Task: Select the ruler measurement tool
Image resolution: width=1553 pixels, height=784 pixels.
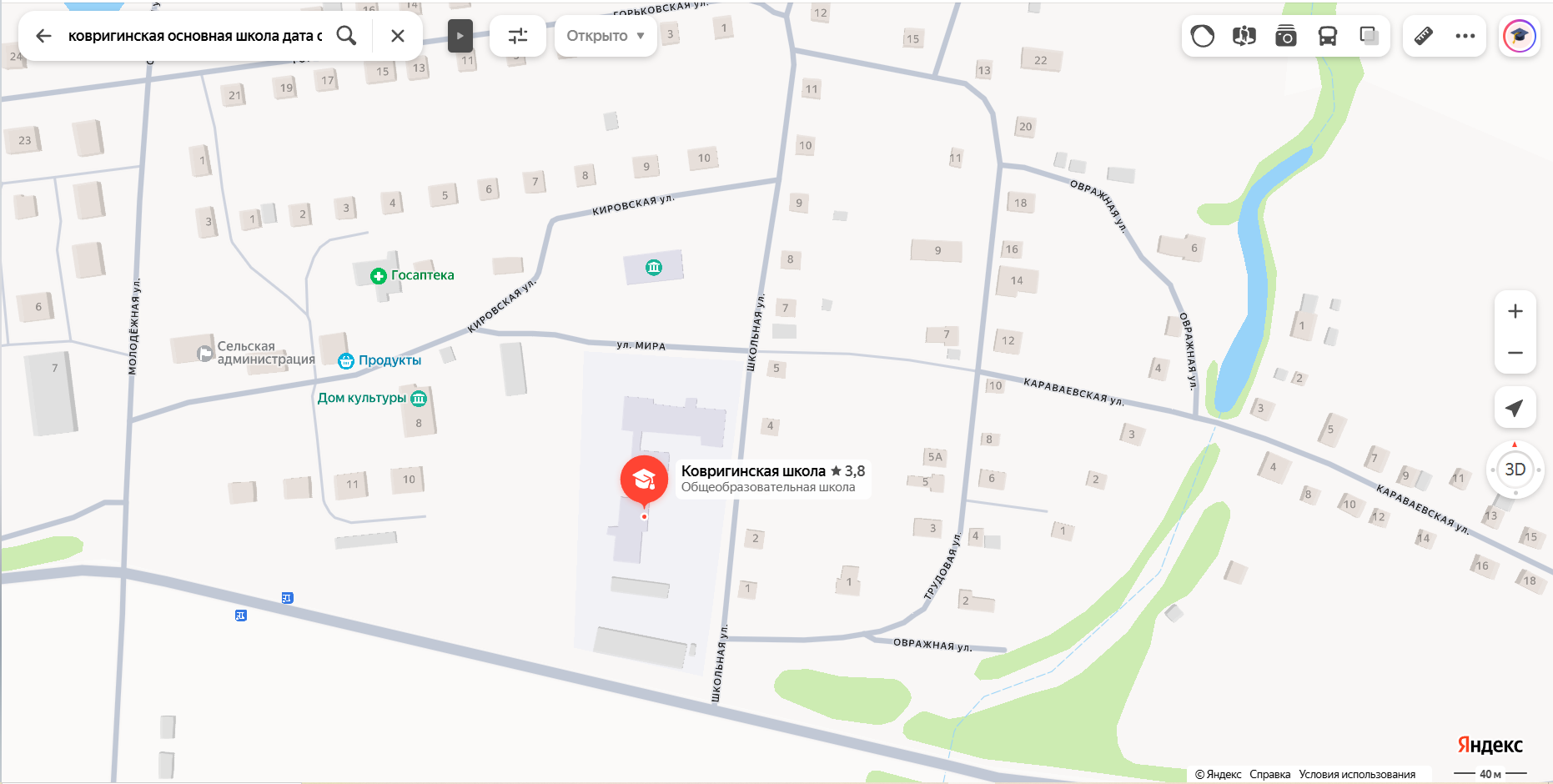Action: coord(1424,36)
